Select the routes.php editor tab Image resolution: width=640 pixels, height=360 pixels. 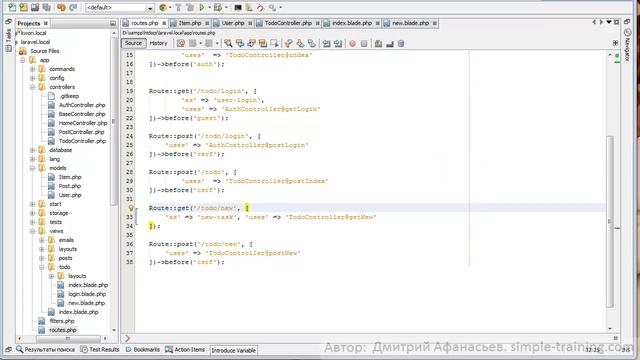(144, 23)
